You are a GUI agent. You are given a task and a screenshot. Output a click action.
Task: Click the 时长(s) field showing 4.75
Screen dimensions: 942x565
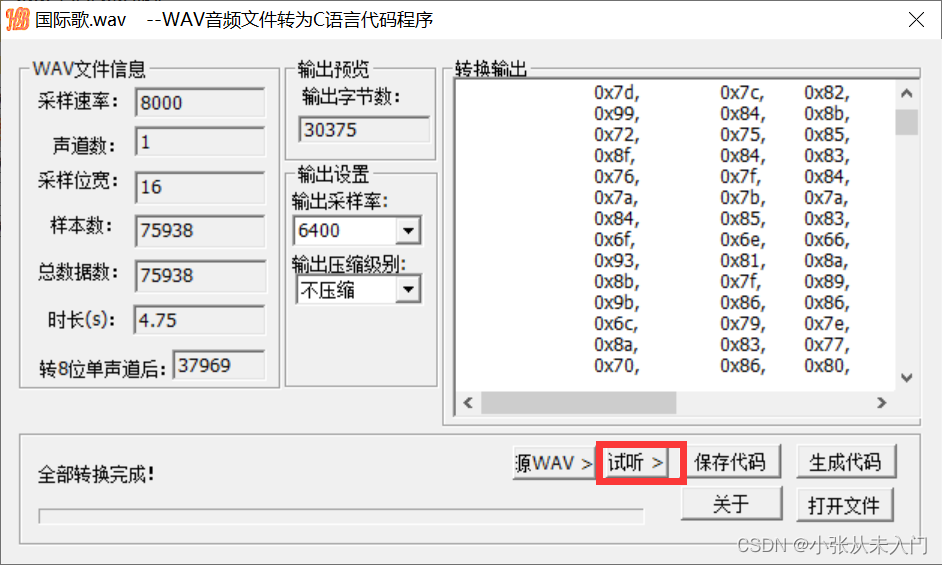tap(199, 320)
